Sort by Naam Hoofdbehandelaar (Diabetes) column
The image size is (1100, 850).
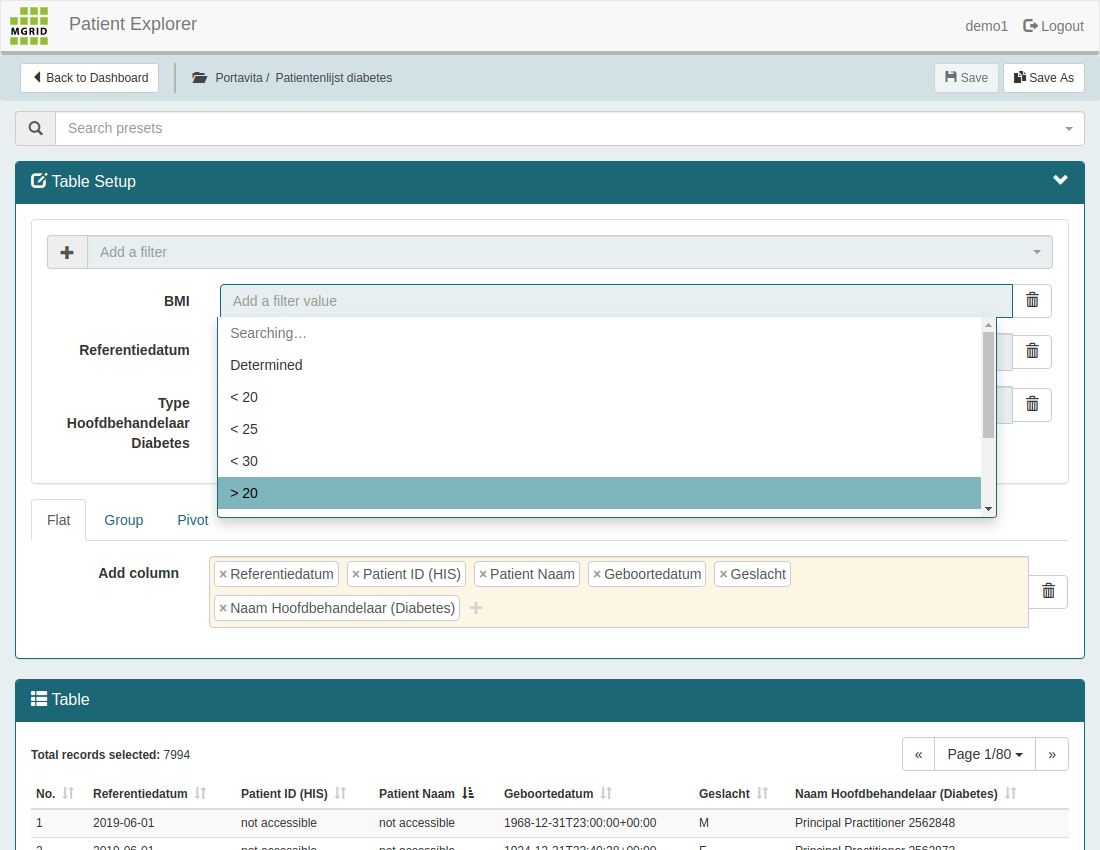1010,793
